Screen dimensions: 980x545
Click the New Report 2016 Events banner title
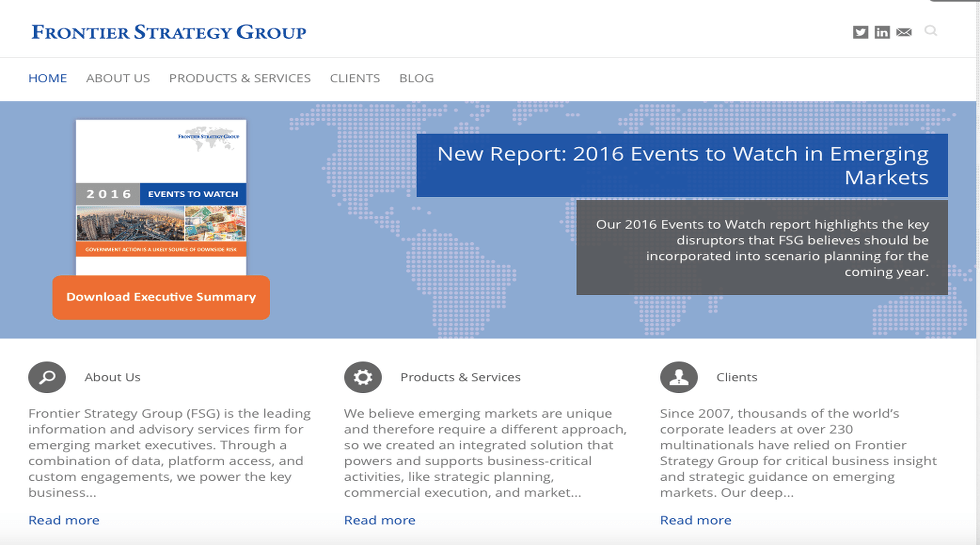pos(682,166)
